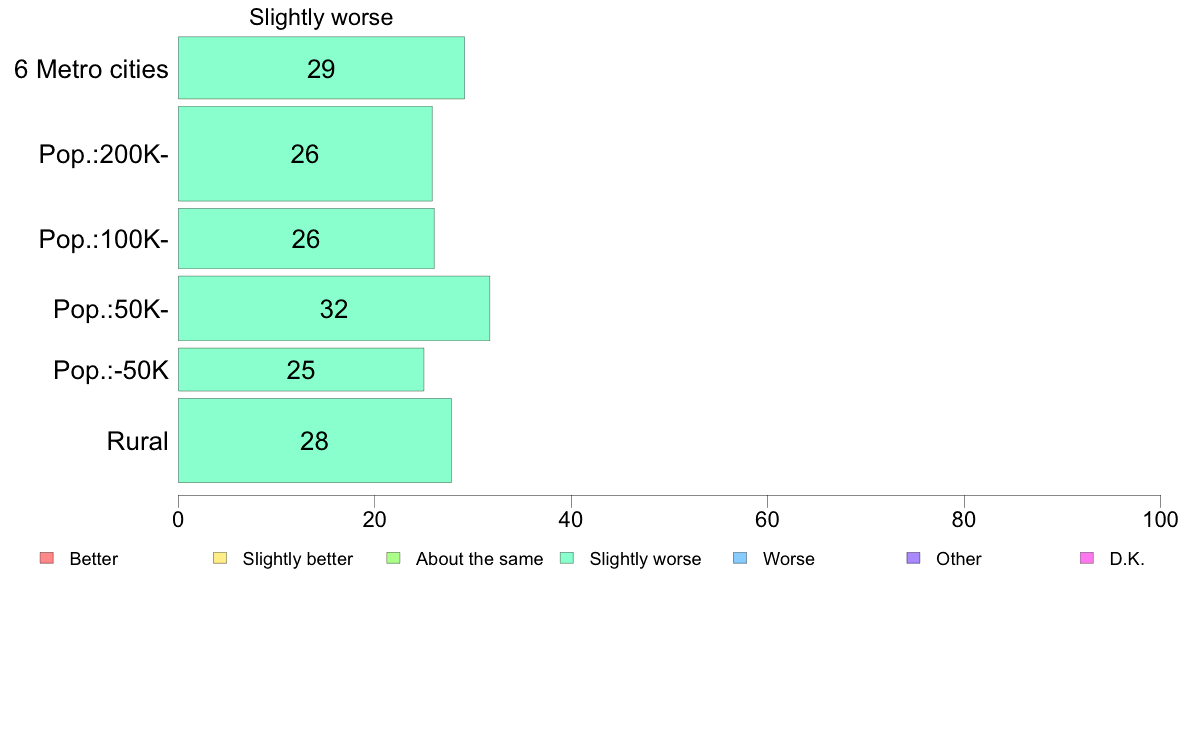The image size is (1188, 736).
Task: Click the Pop.:50K- bar showing 32
Action: (334, 308)
